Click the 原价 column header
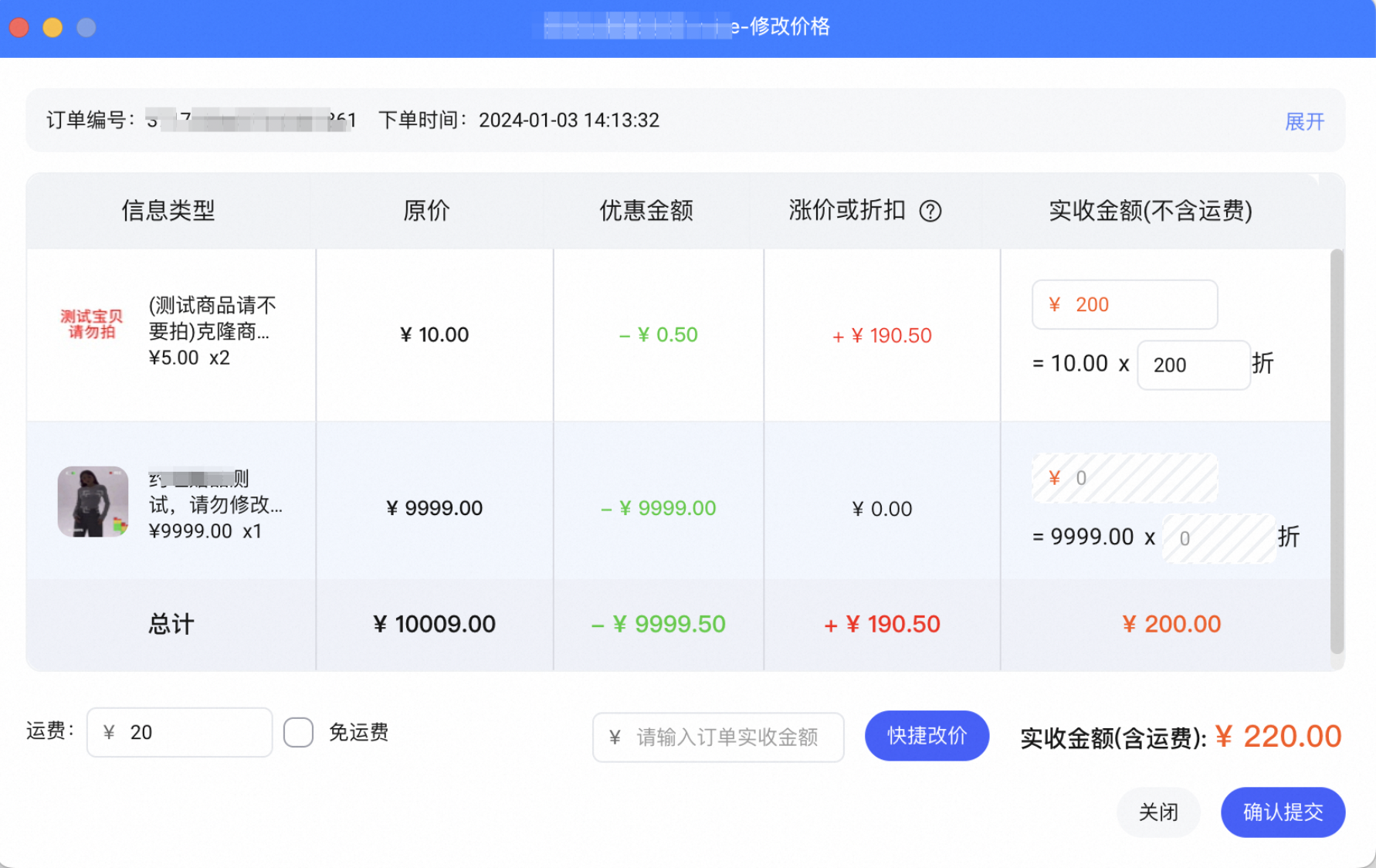The width and height of the screenshot is (1376, 868). (426, 210)
